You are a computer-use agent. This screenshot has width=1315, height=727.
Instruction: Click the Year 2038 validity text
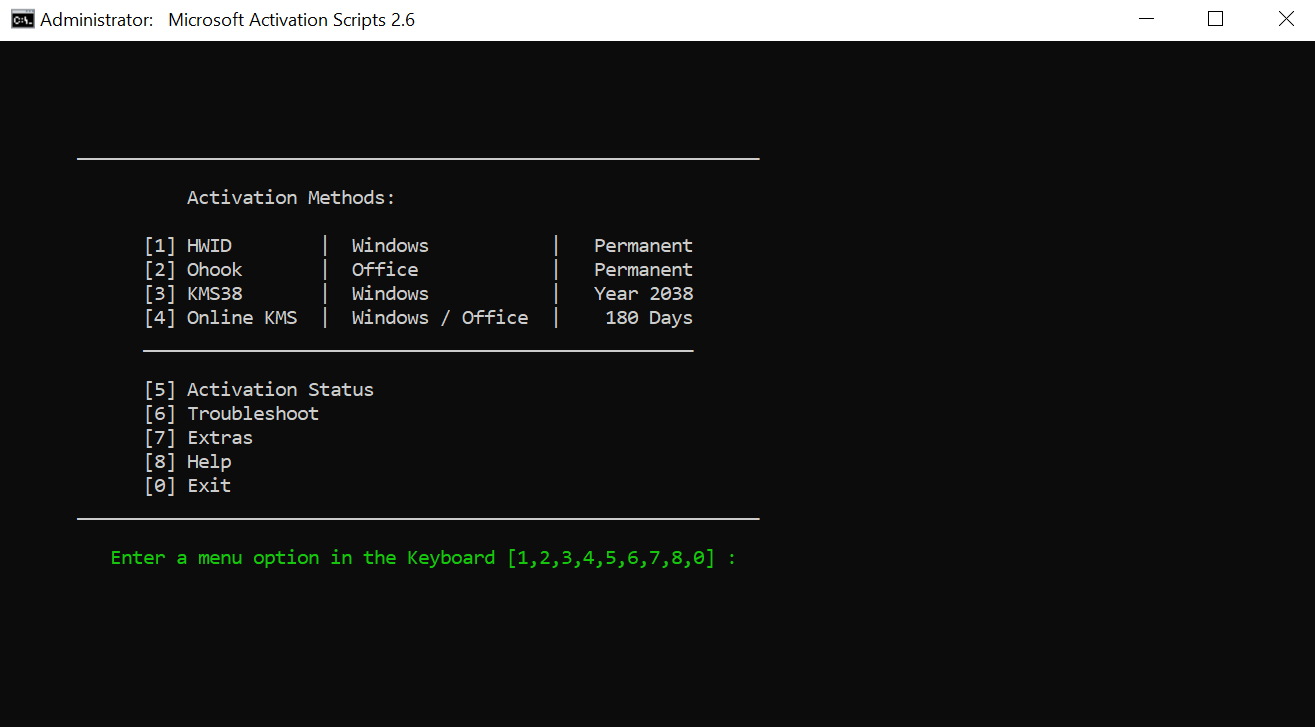point(643,294)
